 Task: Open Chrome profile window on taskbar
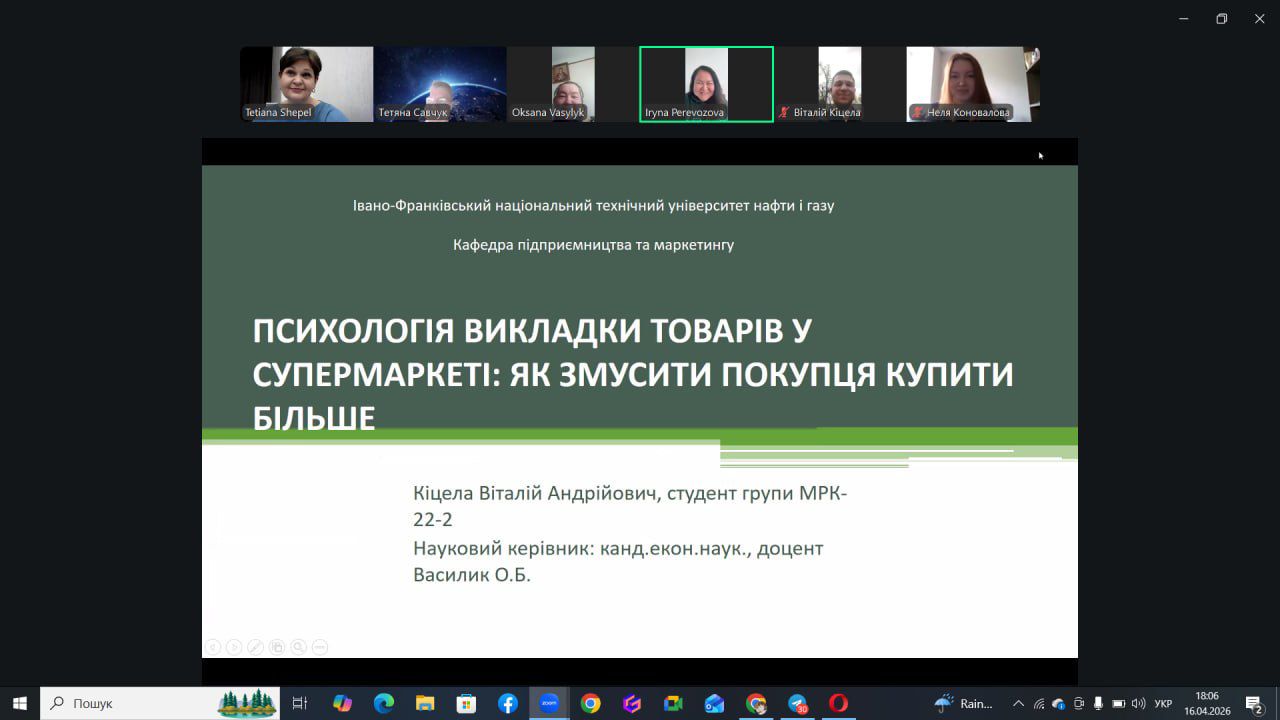pyautogui.click(x=756, y=703)
